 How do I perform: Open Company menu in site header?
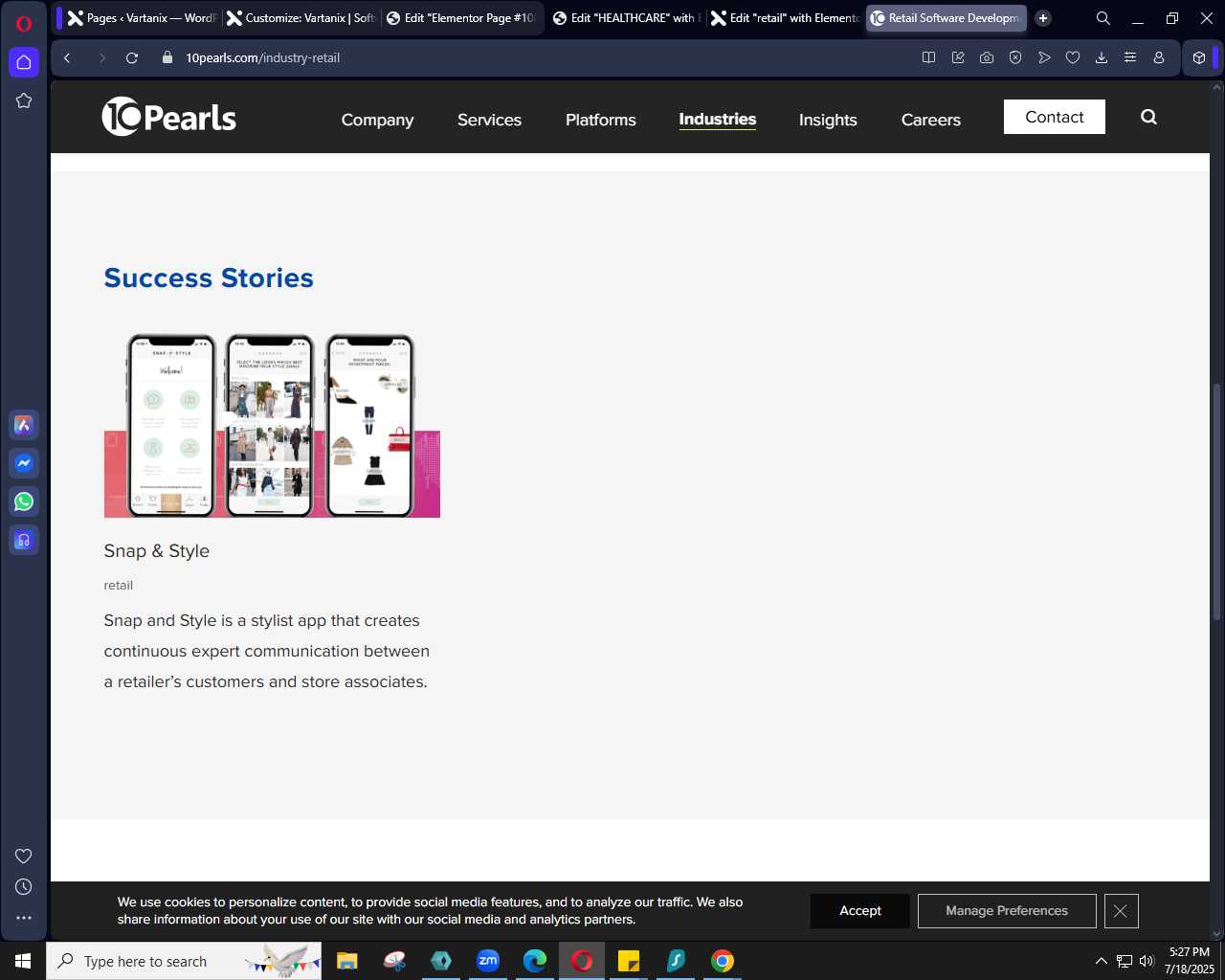coord(377,120)
